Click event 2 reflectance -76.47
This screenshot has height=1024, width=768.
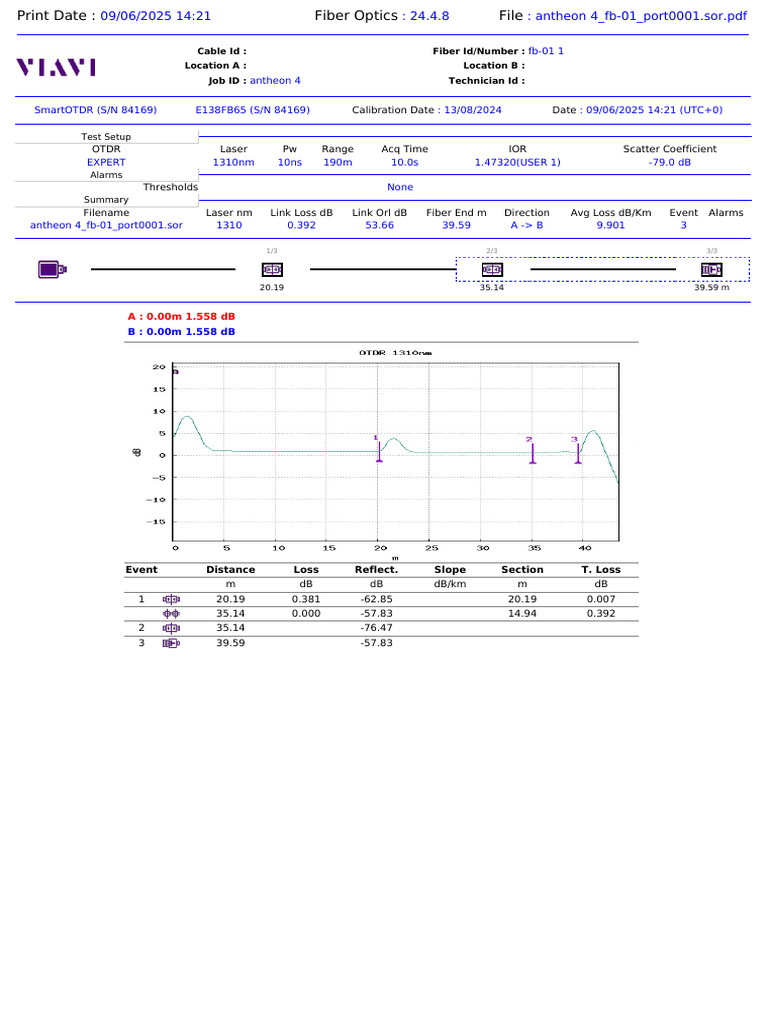(x=377, y=628)
